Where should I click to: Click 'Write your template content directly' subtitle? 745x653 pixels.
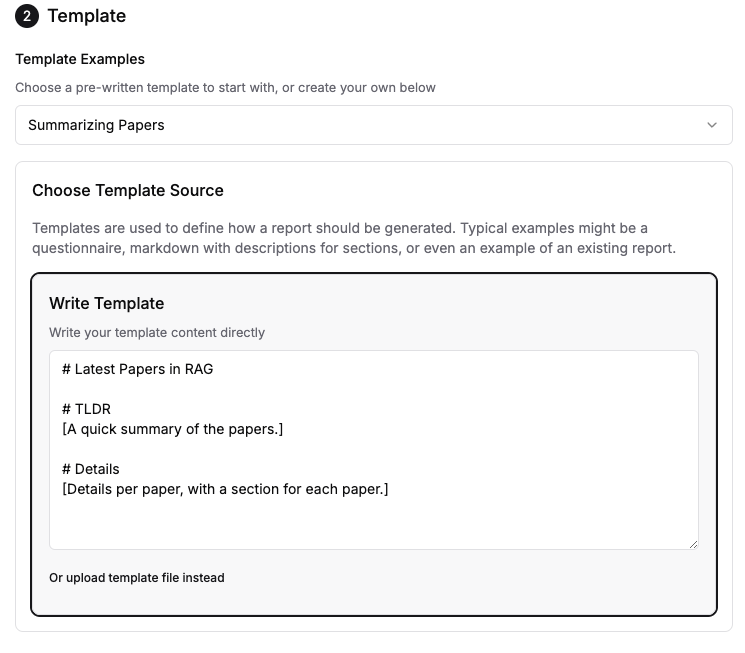click(x=157, y=332)
